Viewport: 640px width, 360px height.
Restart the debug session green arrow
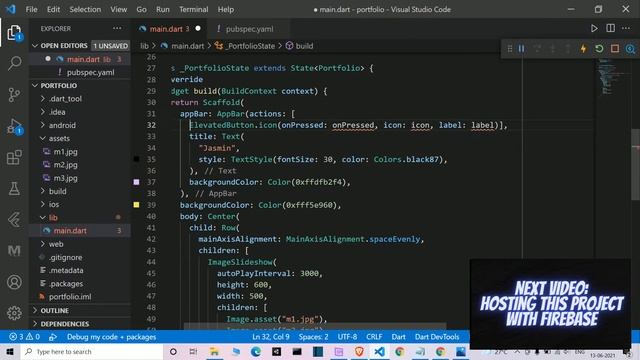[599, 49]
